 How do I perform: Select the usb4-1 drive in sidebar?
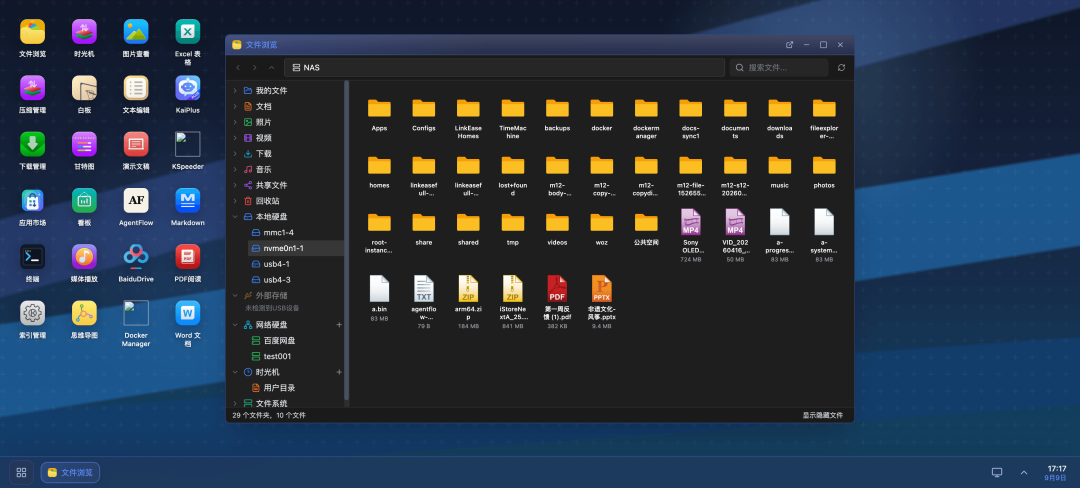coord(296,264)
